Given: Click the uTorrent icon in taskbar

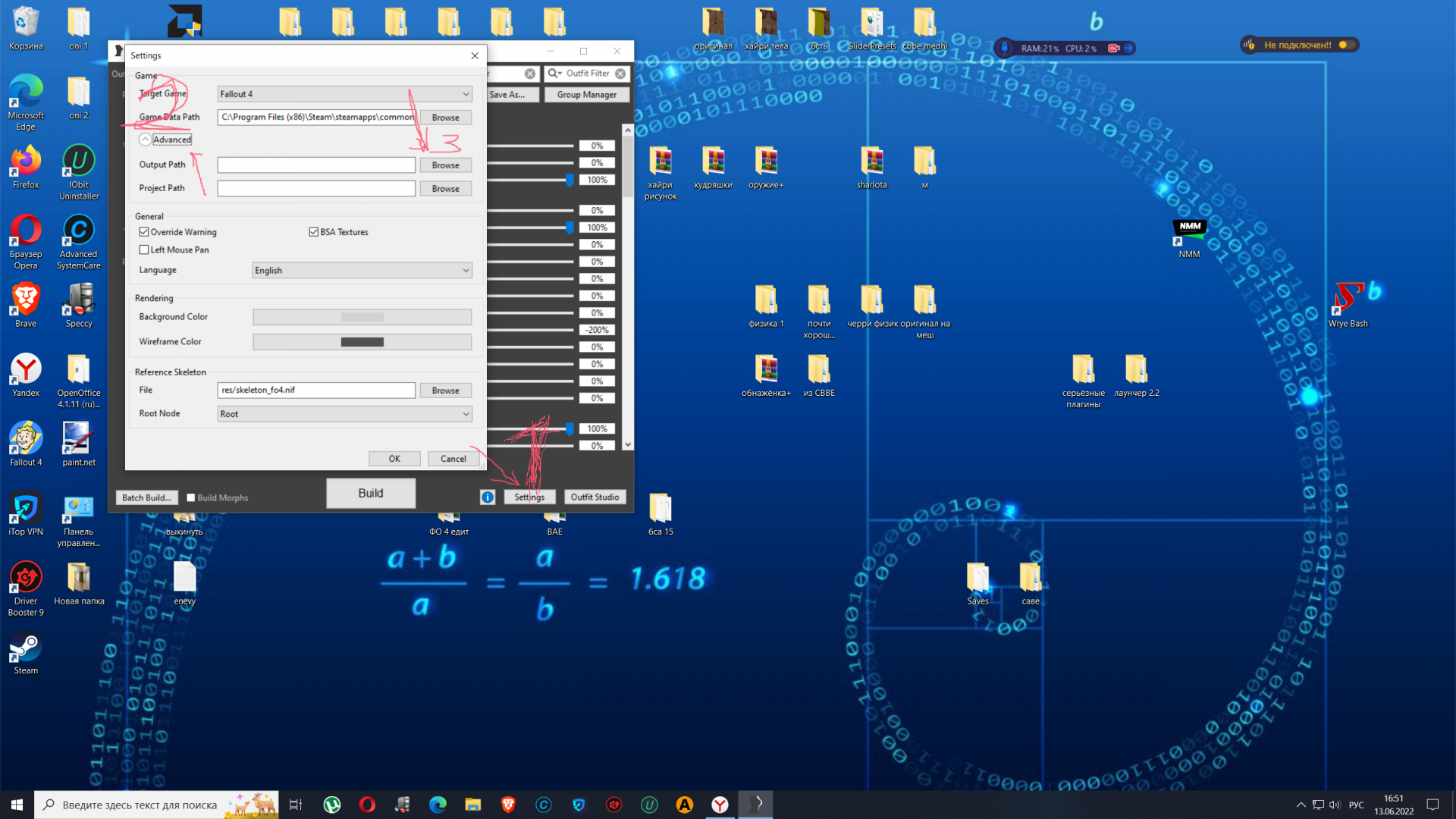Looking at the screenshot, I should pos(332,805).
